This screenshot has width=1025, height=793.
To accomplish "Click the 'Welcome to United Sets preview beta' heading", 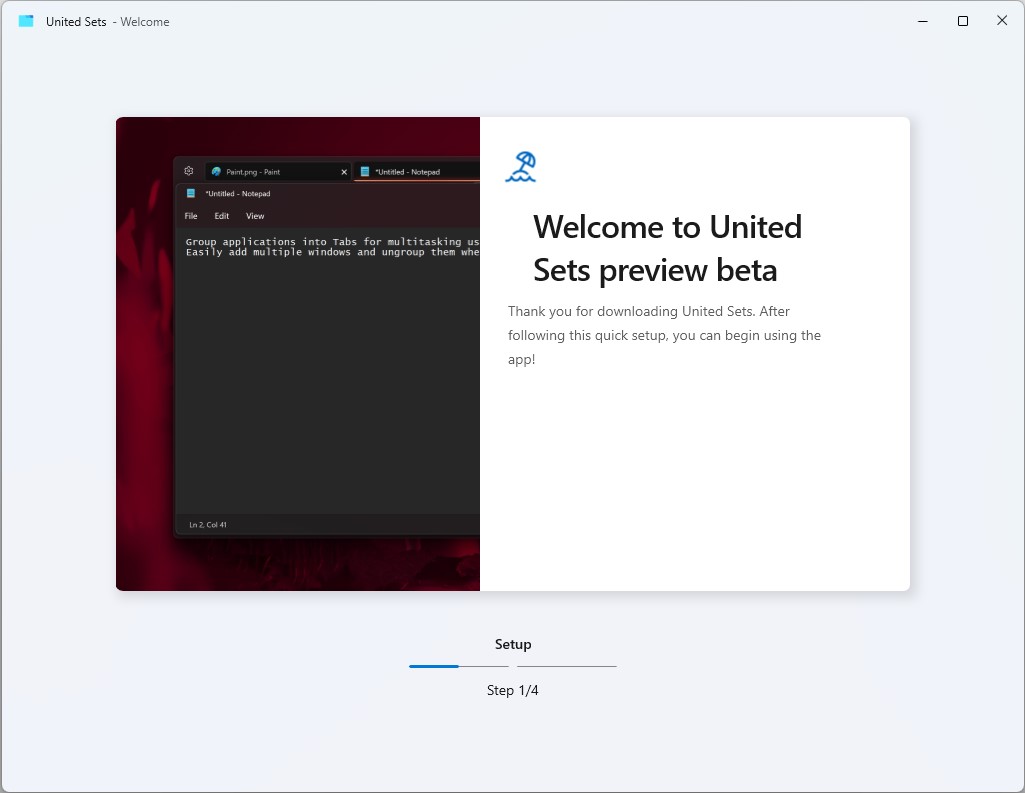I will pos(667,248).
